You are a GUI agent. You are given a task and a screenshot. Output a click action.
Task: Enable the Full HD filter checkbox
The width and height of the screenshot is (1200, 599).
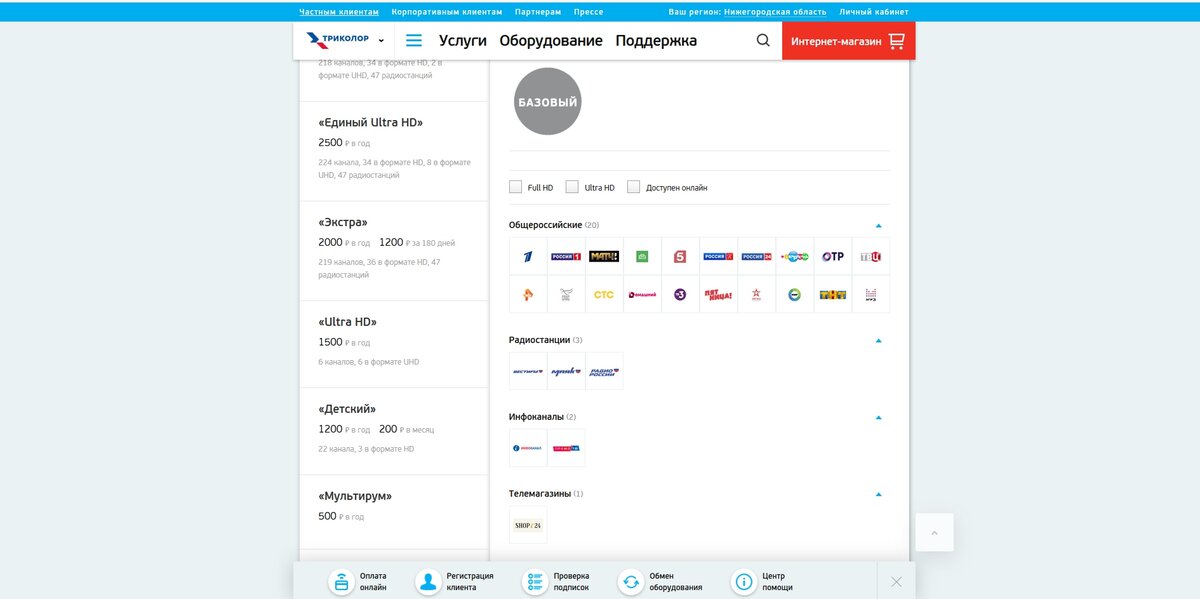click(x=516, y=187)
